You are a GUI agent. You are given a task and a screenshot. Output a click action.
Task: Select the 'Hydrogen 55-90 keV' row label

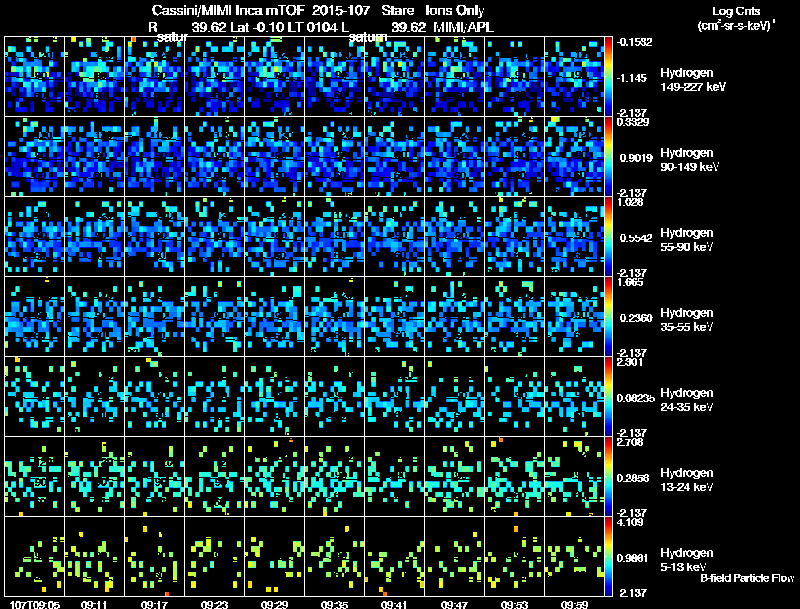687,240
